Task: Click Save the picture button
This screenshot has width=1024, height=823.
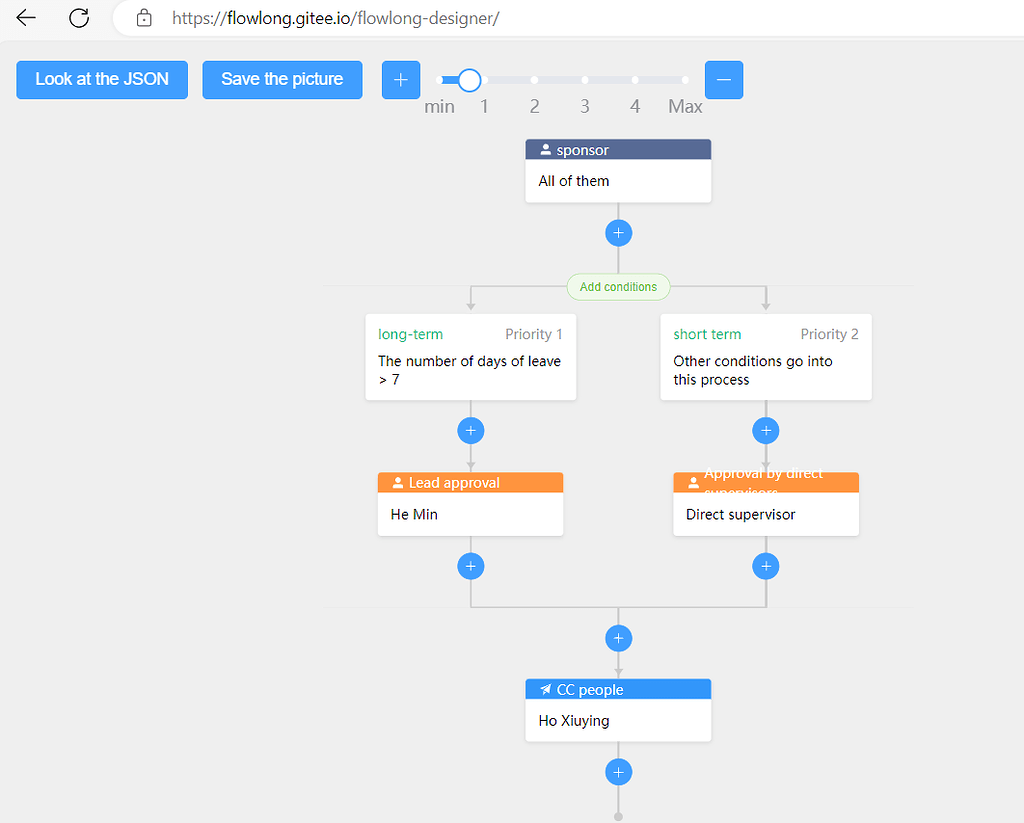Action: 282,80
